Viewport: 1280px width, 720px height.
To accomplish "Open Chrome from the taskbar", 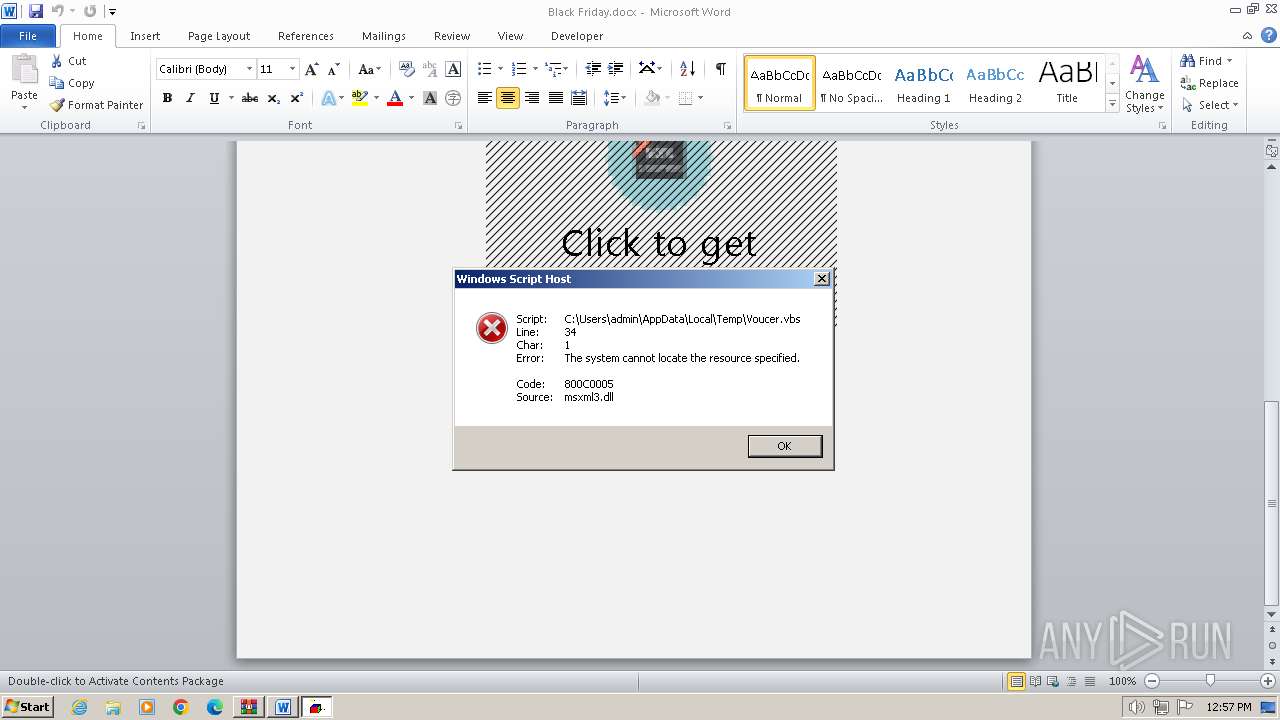I will [x=181, y=707].
